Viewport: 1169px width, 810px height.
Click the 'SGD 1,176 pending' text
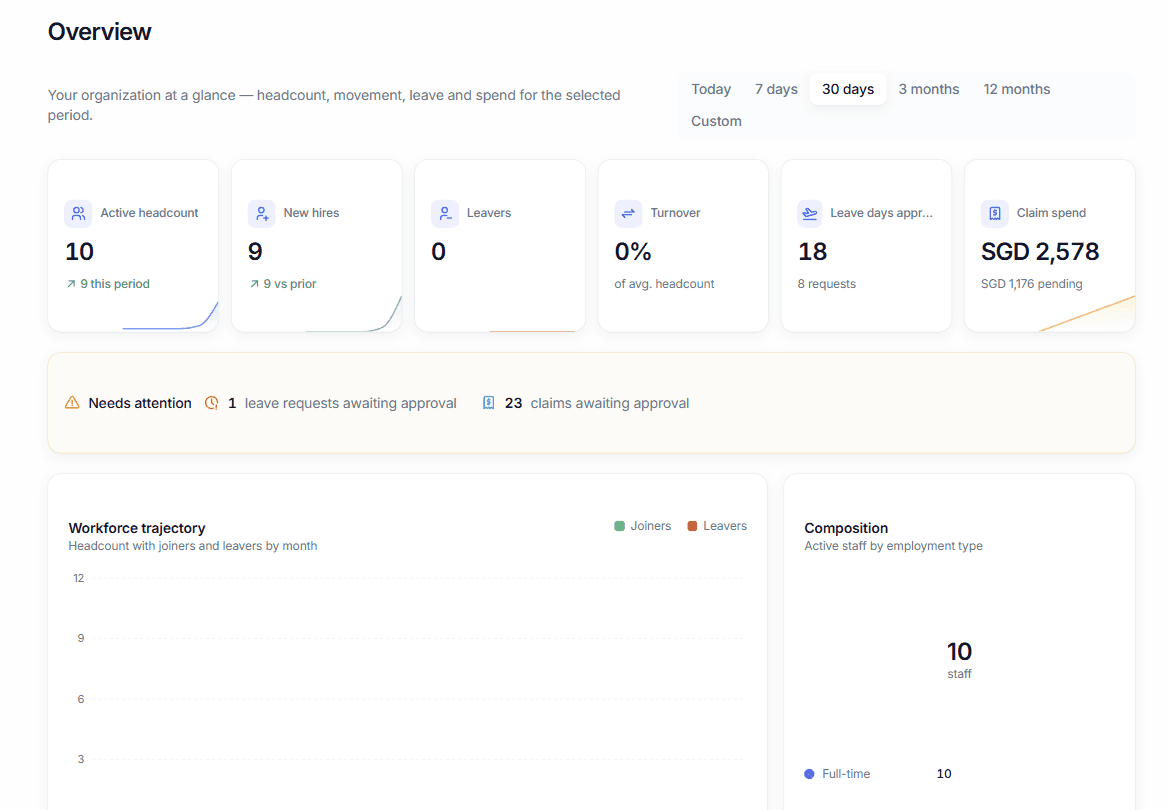coord(1032,284)
